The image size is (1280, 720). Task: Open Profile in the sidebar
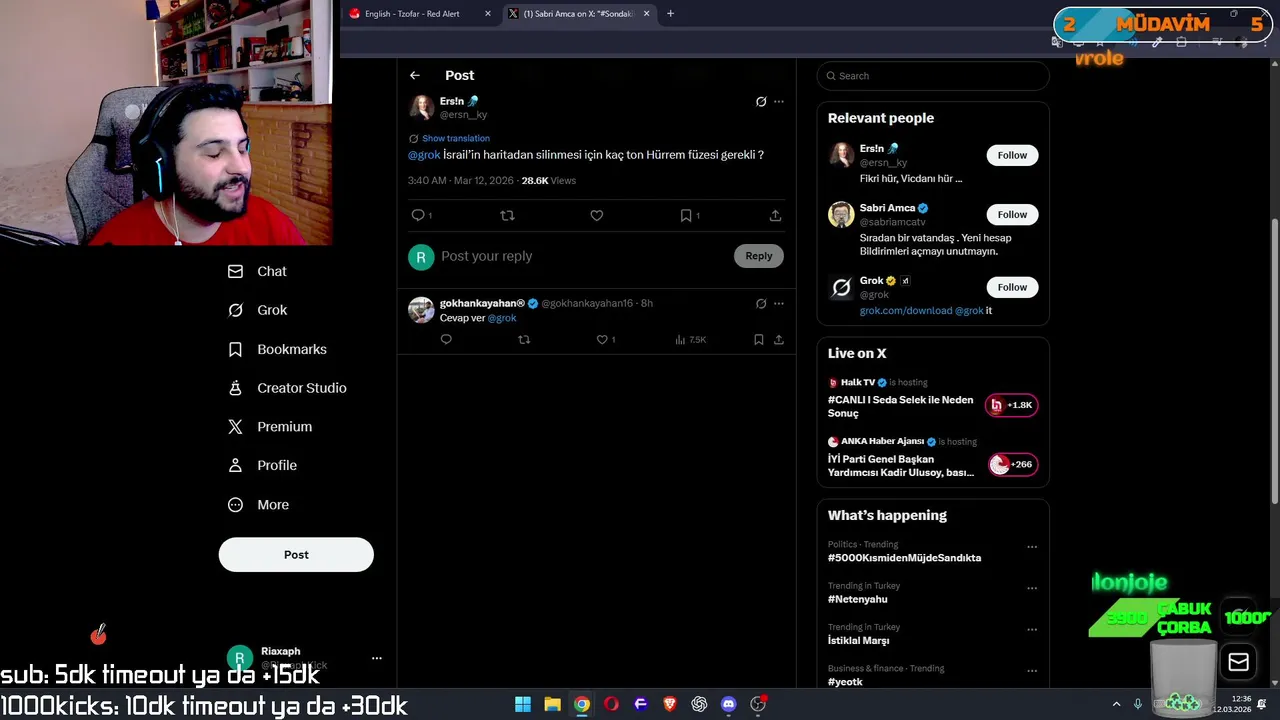262,465
